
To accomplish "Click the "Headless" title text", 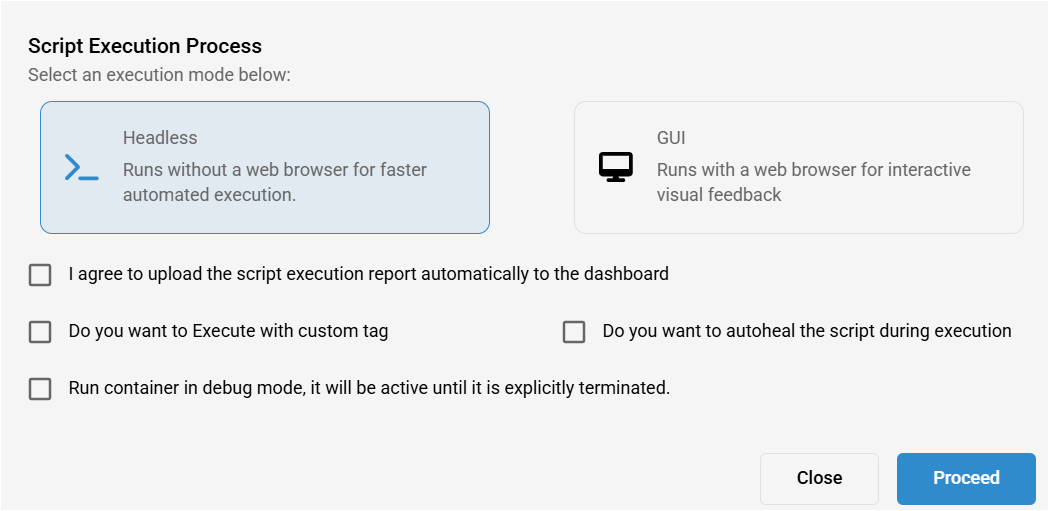I will tap(160, 138).
